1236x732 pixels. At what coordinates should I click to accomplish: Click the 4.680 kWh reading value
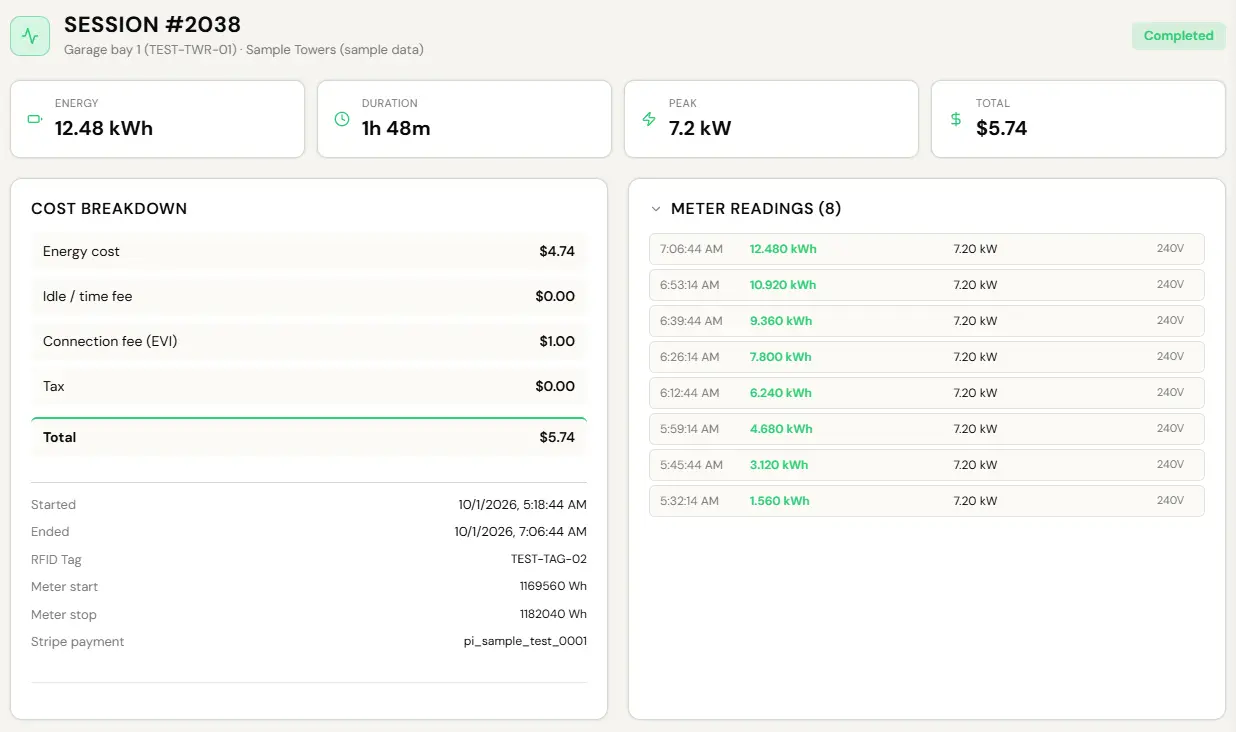click(x=781, y=429)
